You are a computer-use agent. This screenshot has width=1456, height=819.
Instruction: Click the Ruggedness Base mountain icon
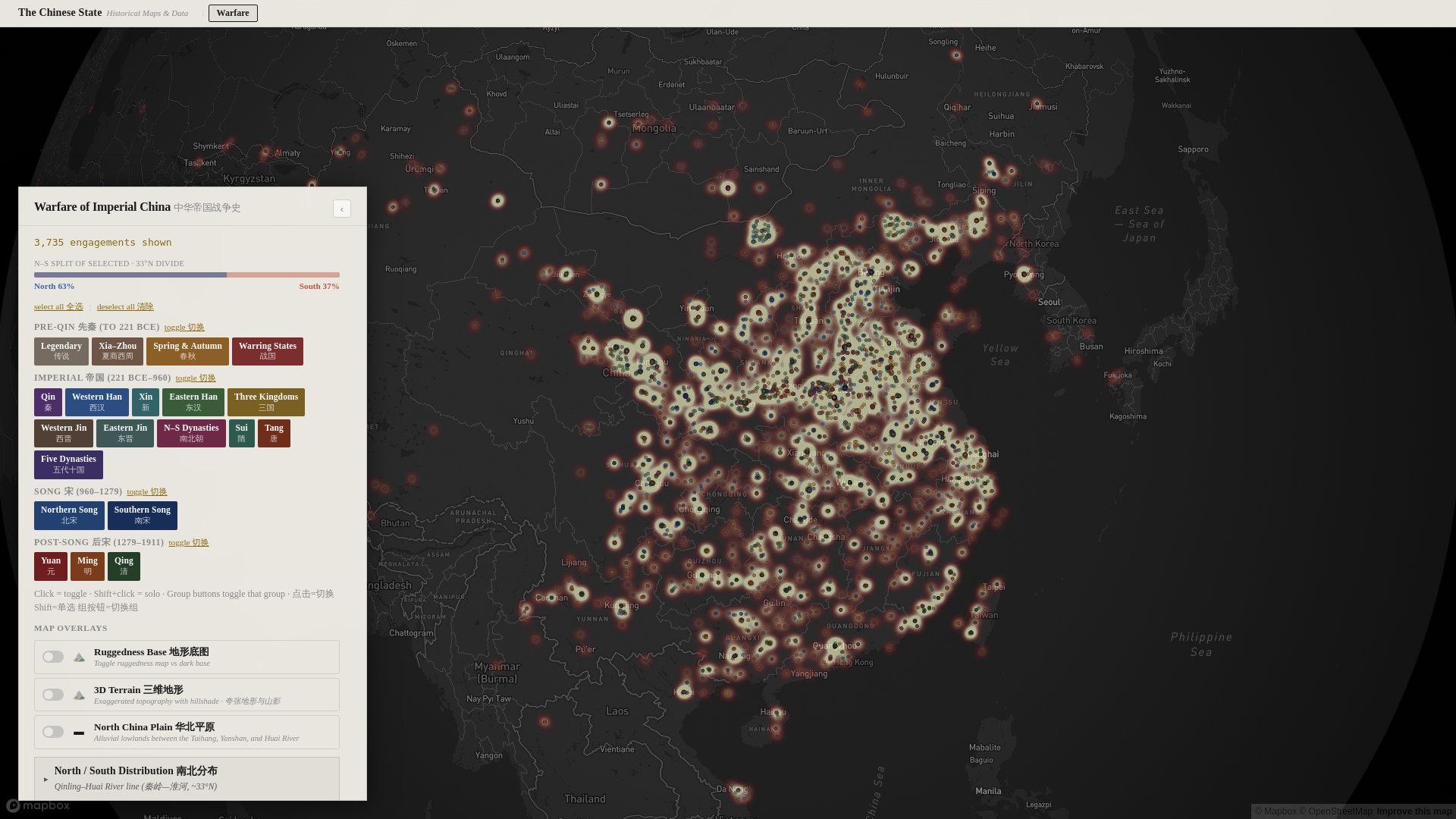click(x=79, y=657)
